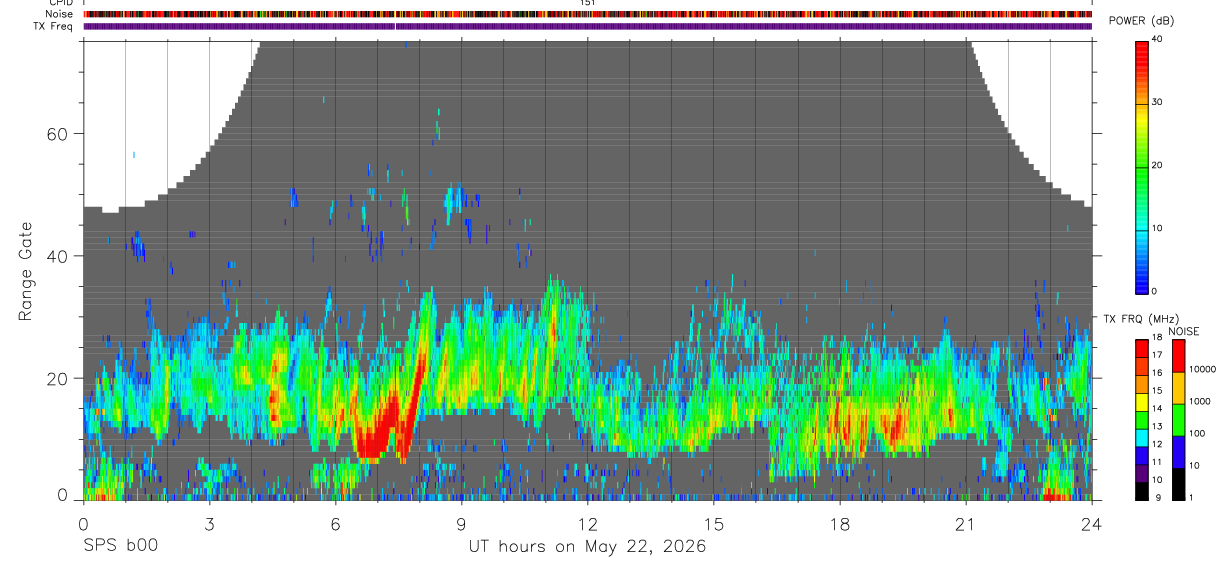Click the 40 tick on Range Gate axis
The height and width of the screenshot is (567, 1228).
point(57,256)
